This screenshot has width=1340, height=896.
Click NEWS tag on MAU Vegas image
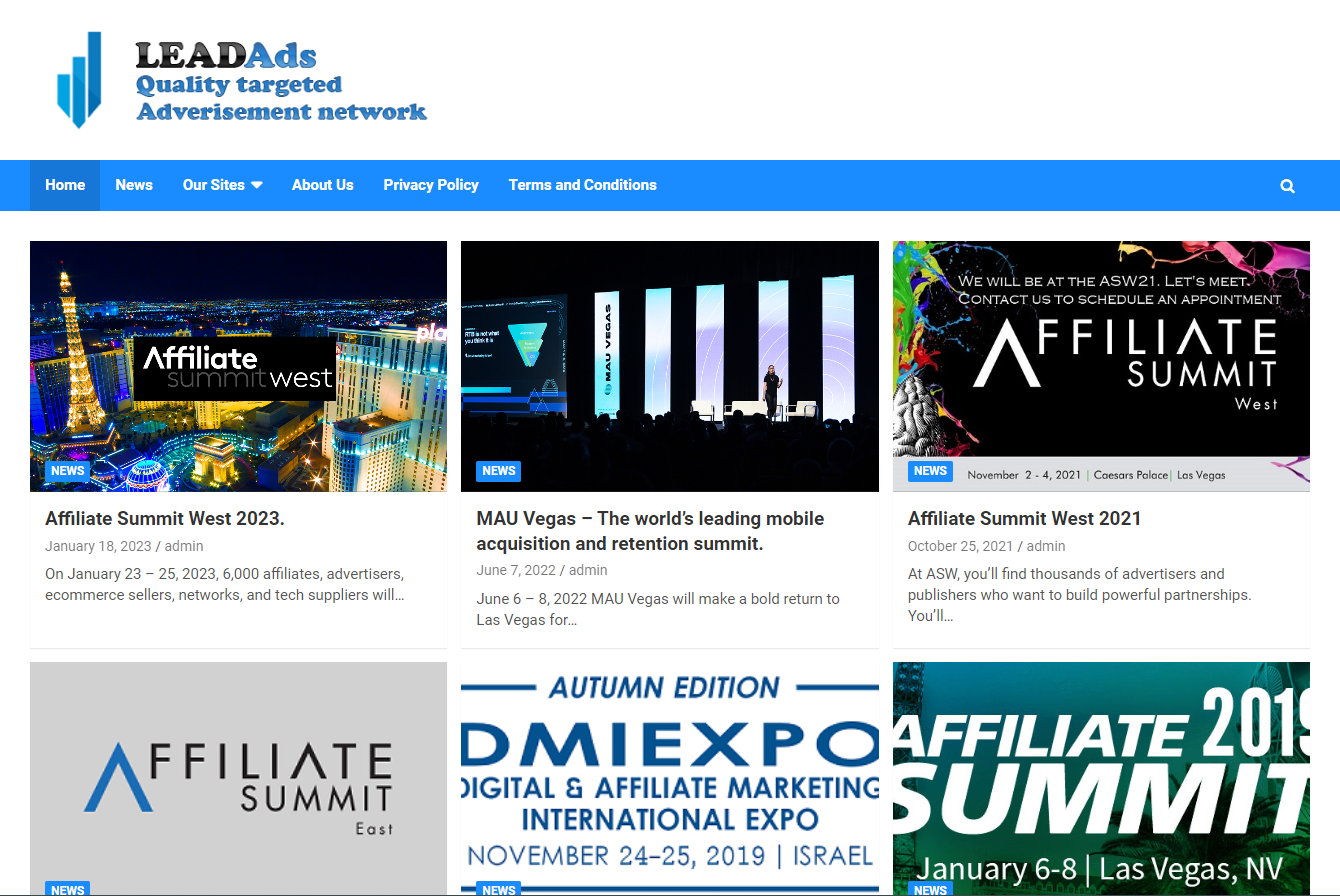(498, 471)
